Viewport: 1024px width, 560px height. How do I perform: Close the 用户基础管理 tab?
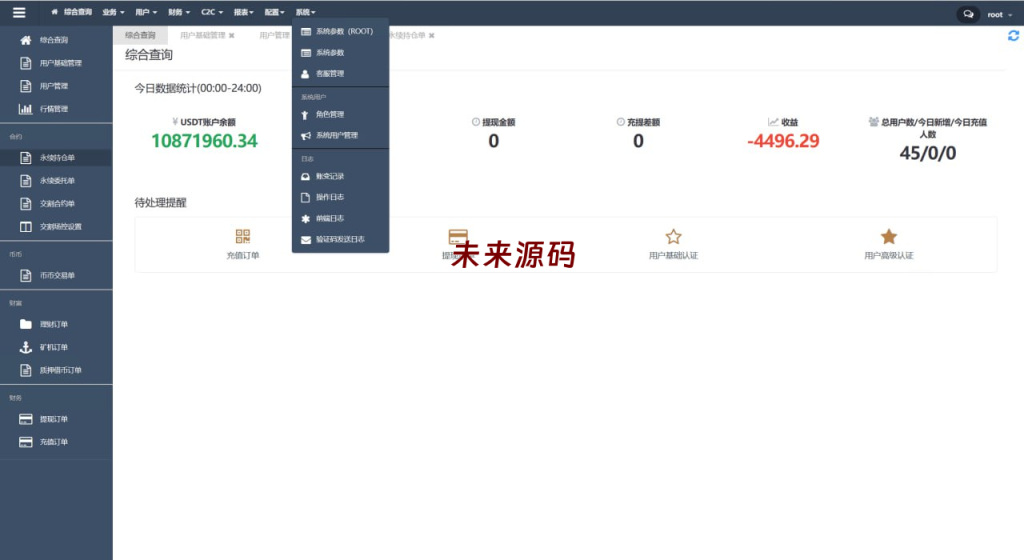pos(231,35)
